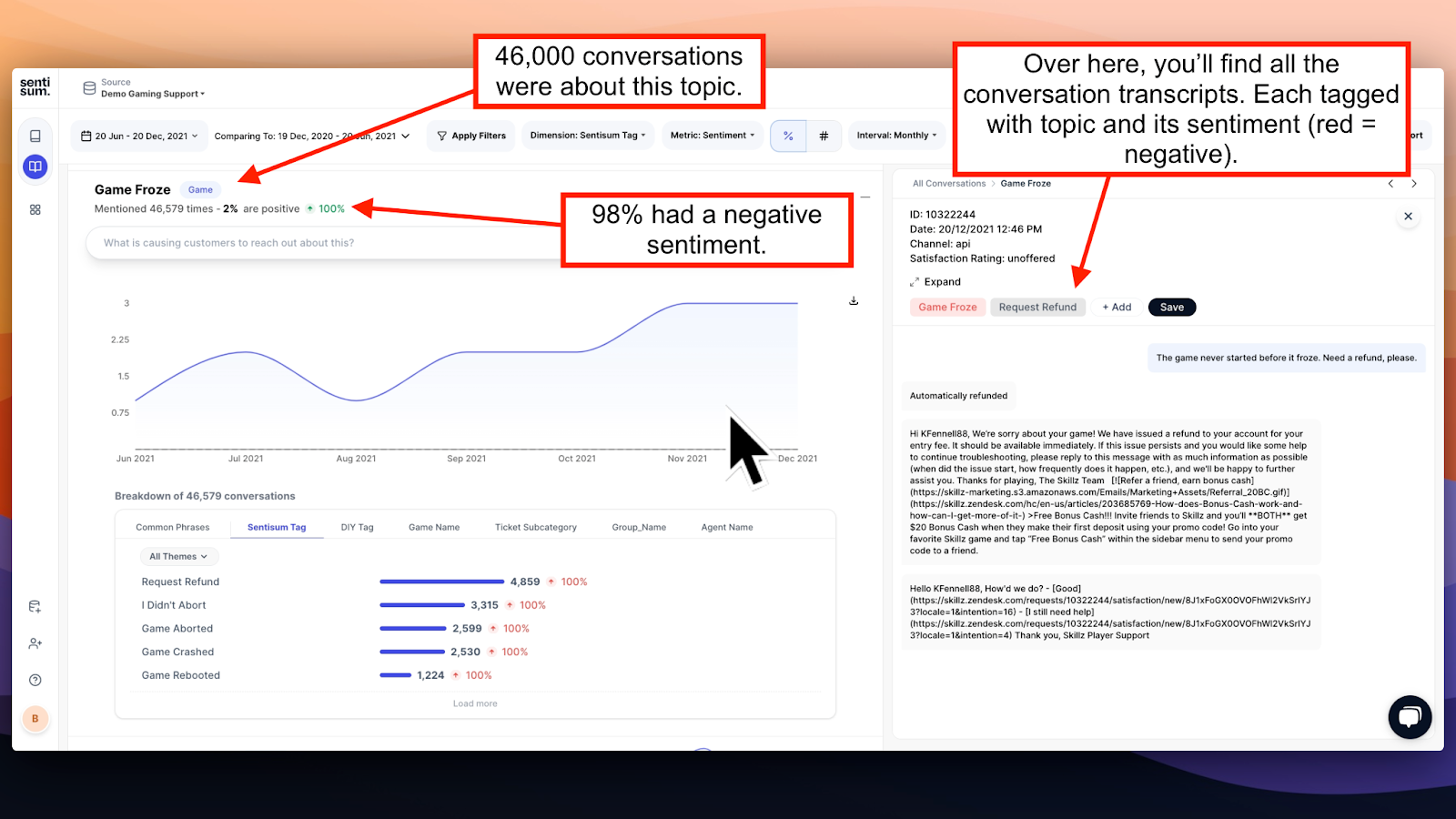Click Load more under the breakdown list

[474, 703]
